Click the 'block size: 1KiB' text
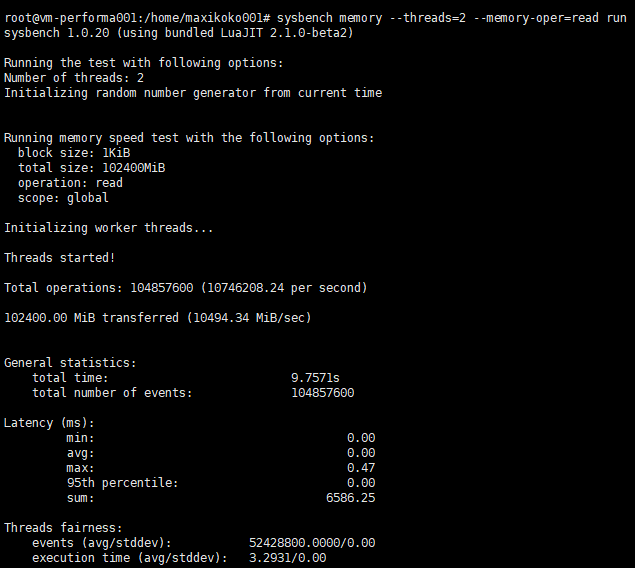The height and width of the screenshot is (568, 635). (x=74, y=153)
